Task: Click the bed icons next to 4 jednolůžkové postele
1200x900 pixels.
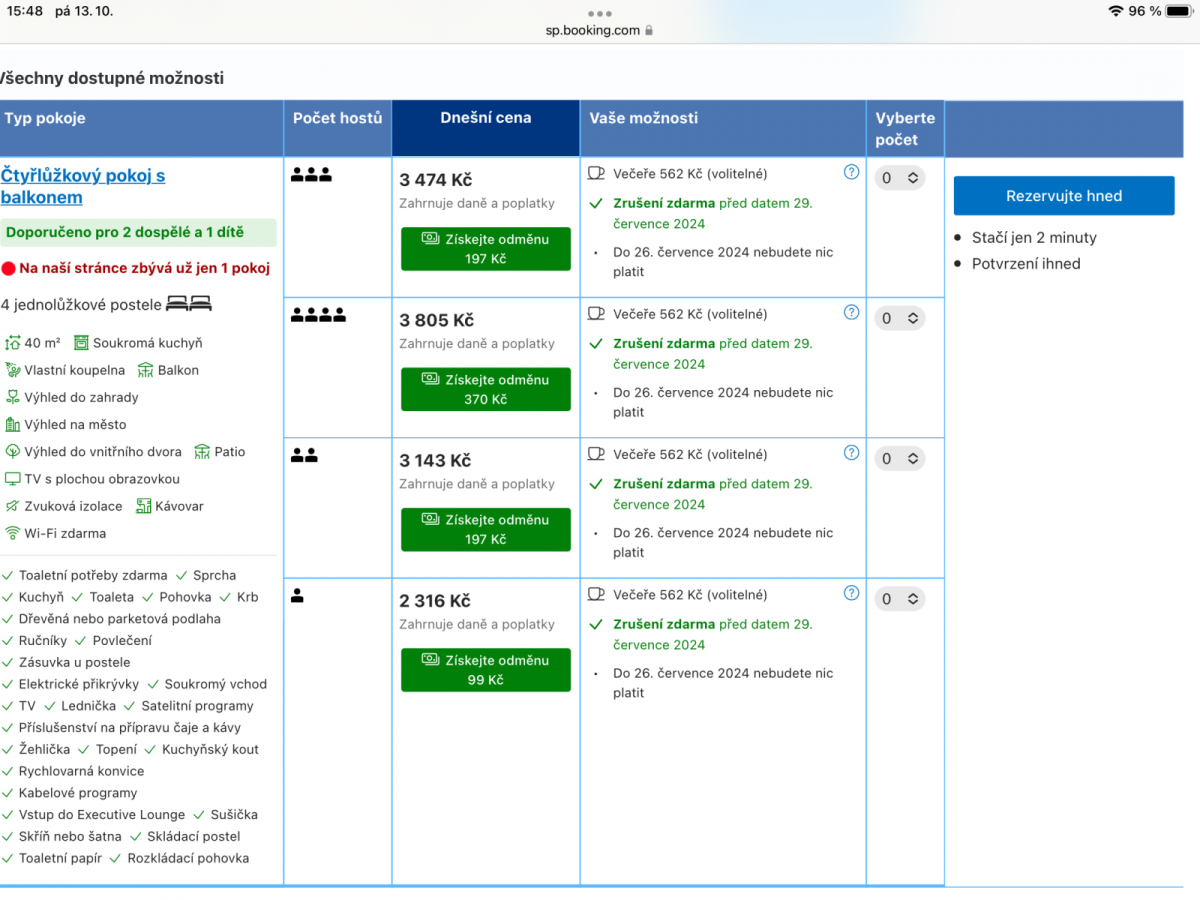Action: pyautogui.click(x=189, y=304)
